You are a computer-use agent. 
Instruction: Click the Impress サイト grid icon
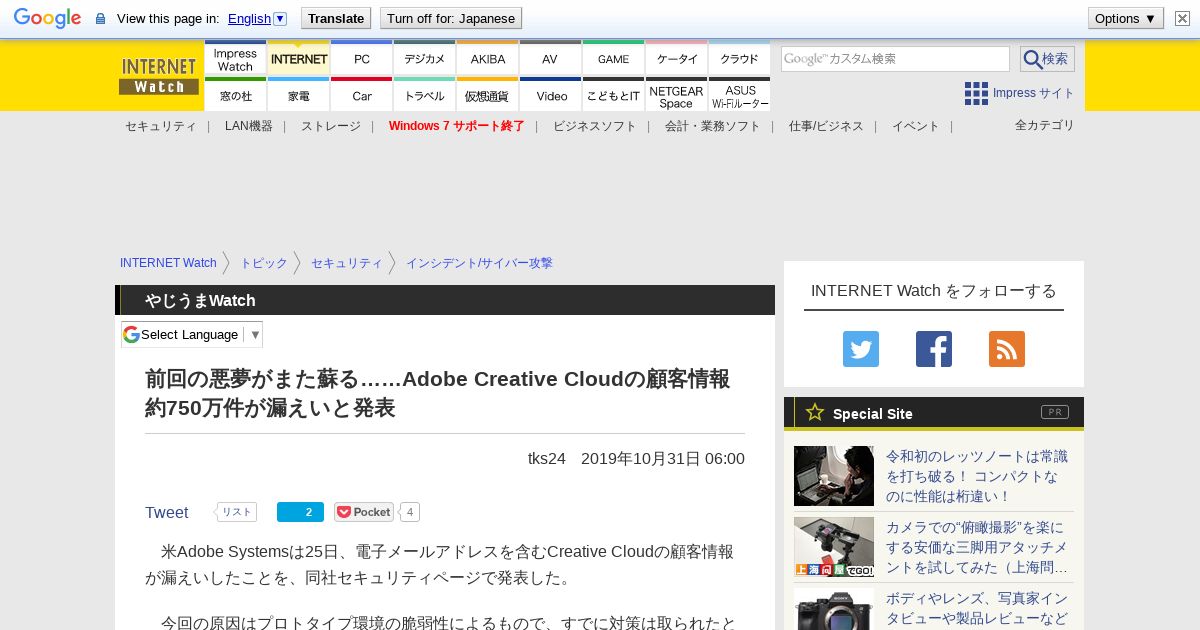[x=976, y=93]
